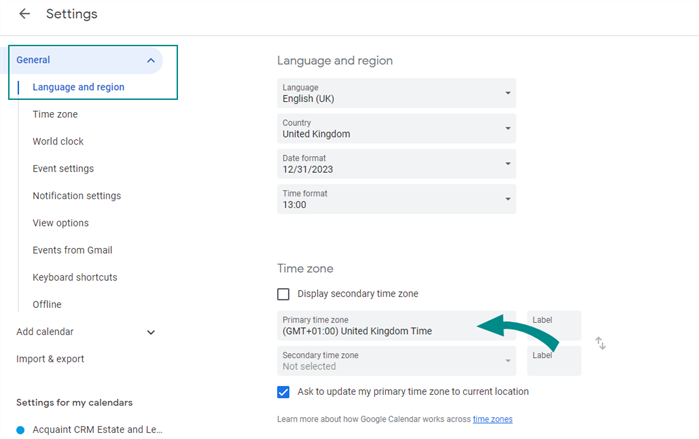This screenshot has width=699, height=439.
Task: Open Import & export page
Action: coord(50,359)
